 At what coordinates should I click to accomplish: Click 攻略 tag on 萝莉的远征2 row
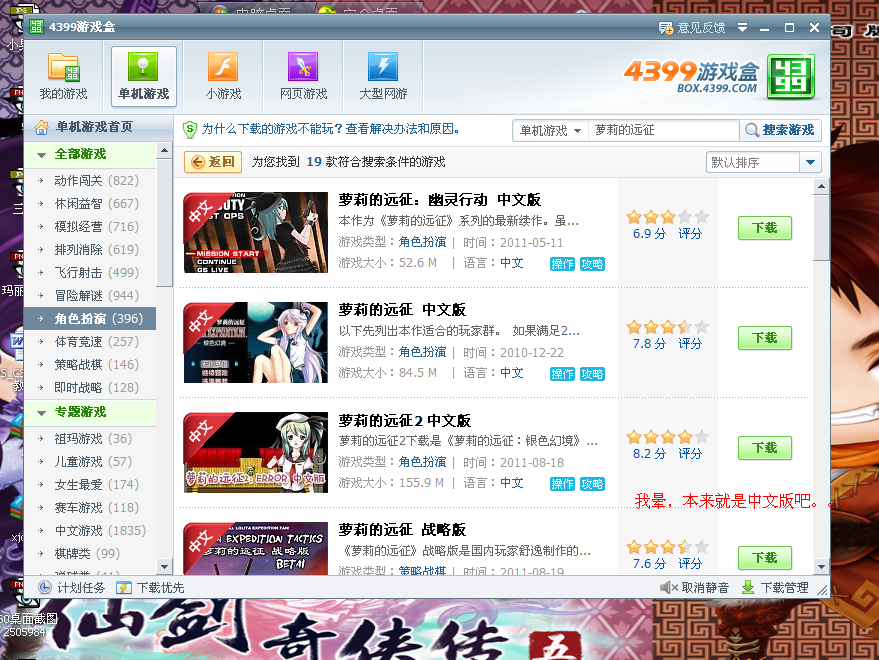click(592, 484)
